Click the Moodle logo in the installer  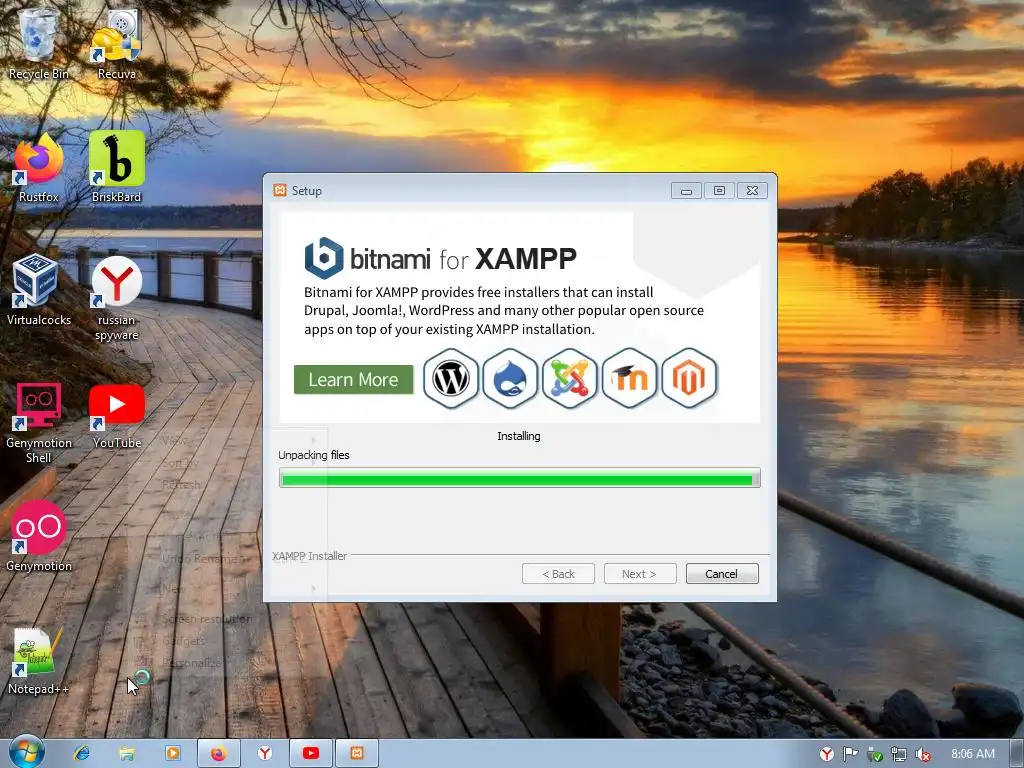point(630,378)
